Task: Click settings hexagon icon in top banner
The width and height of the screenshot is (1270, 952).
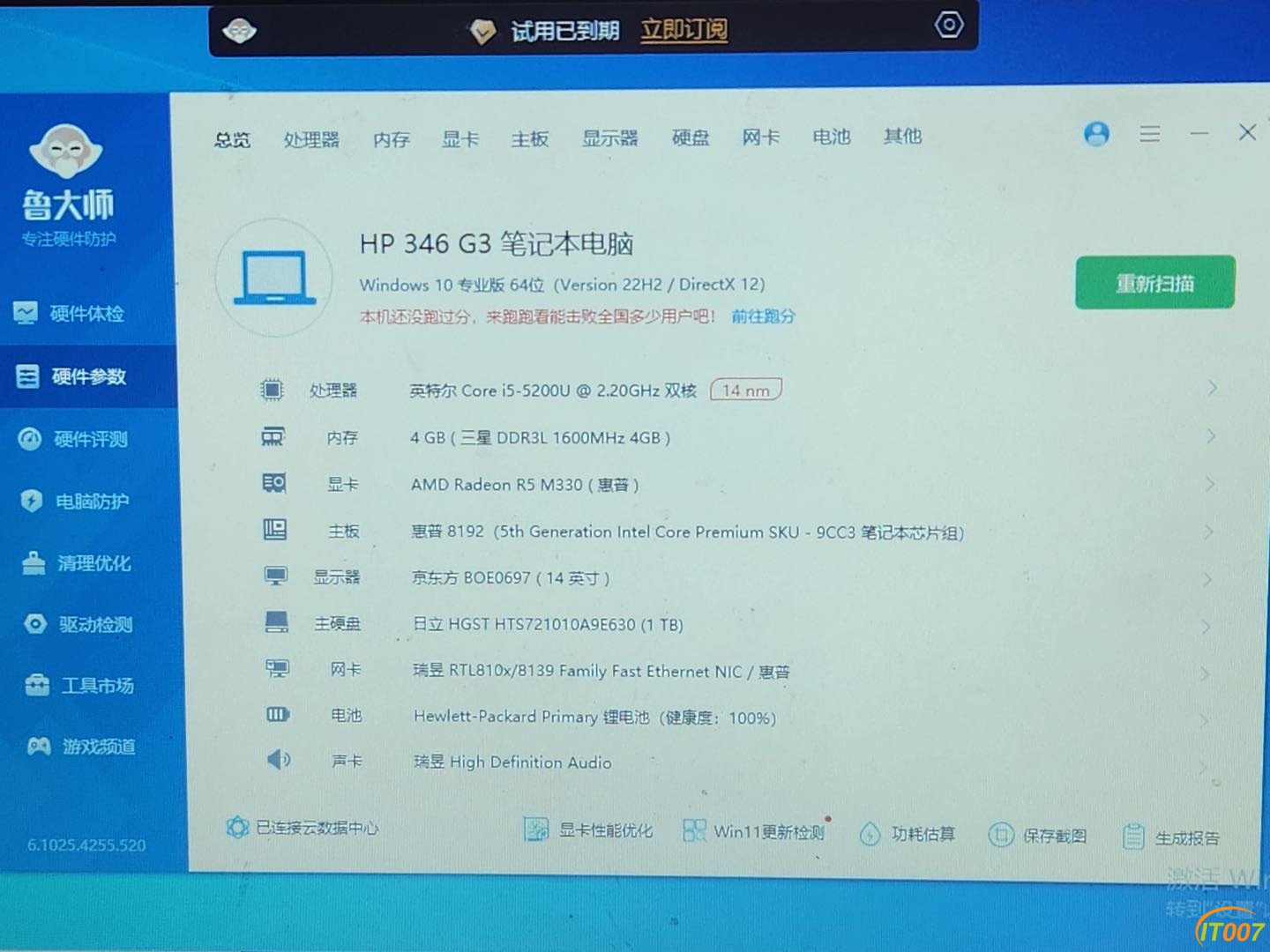Action: 948,25
